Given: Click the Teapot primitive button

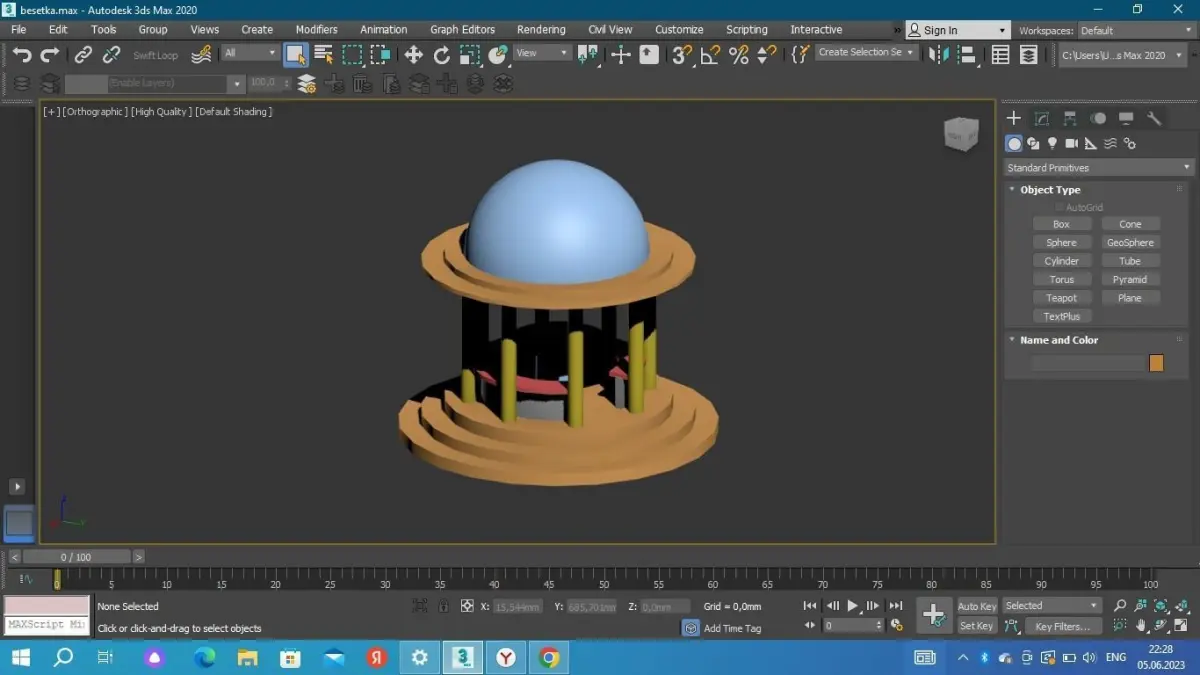Looking at the screenshot, I should pos(1061,298).
